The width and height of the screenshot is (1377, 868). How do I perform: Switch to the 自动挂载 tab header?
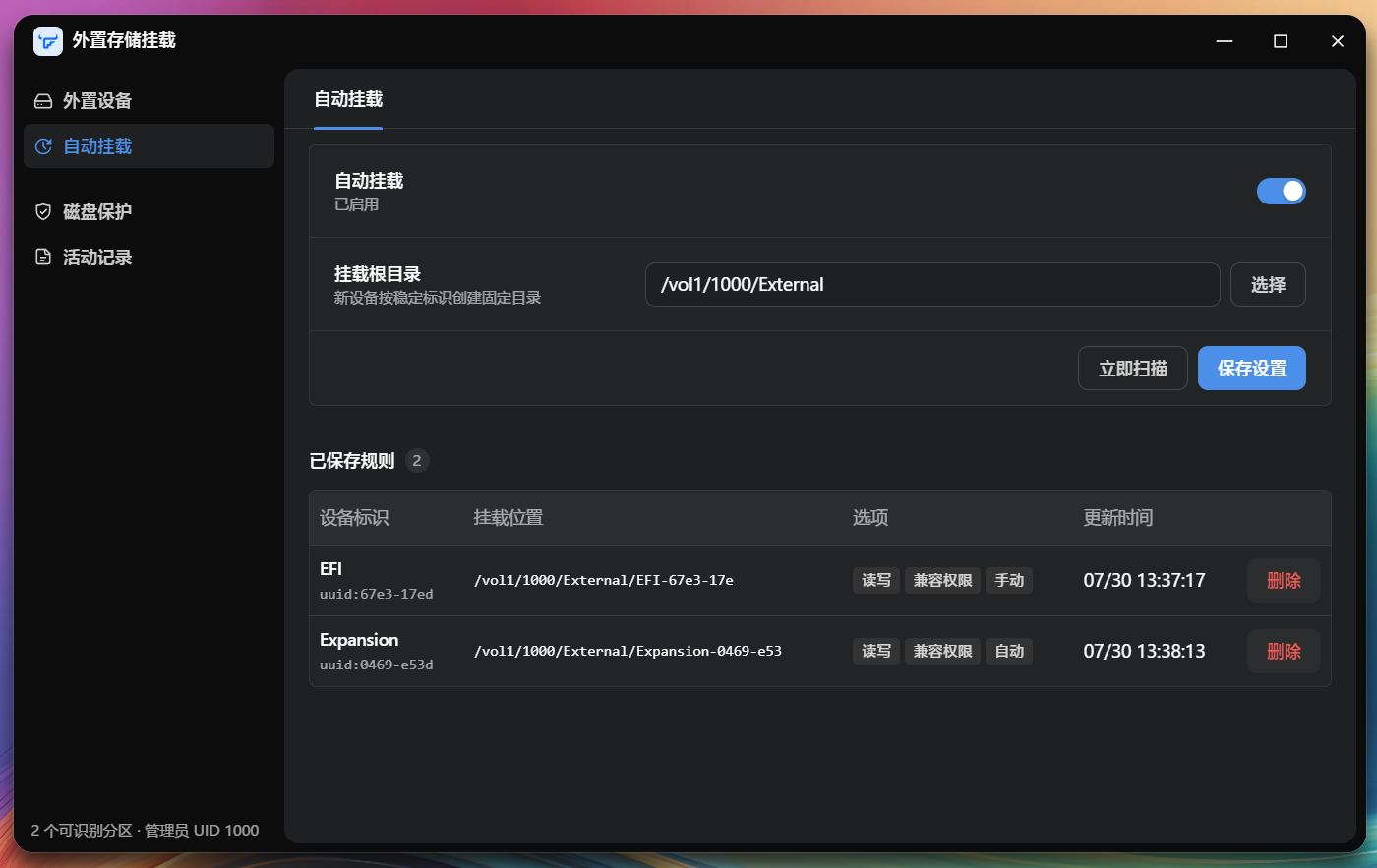click(x=348, y=99)
